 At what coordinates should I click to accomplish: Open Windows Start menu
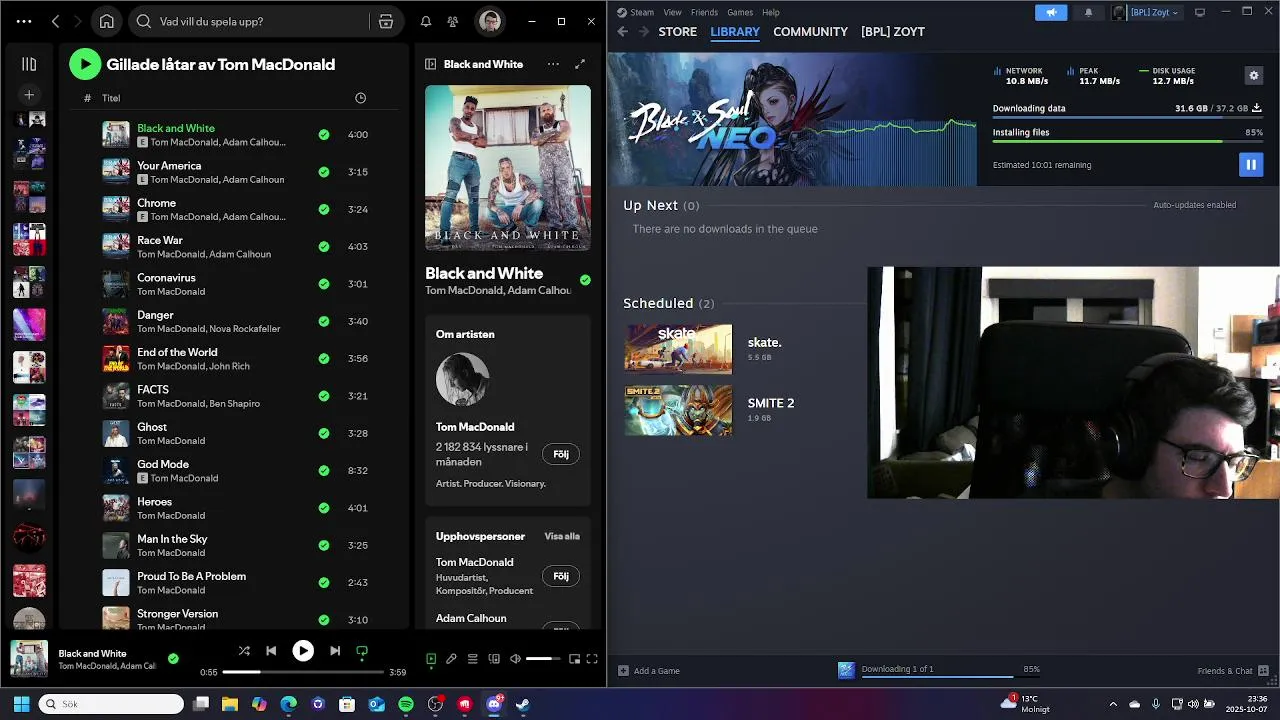(21, 704)
